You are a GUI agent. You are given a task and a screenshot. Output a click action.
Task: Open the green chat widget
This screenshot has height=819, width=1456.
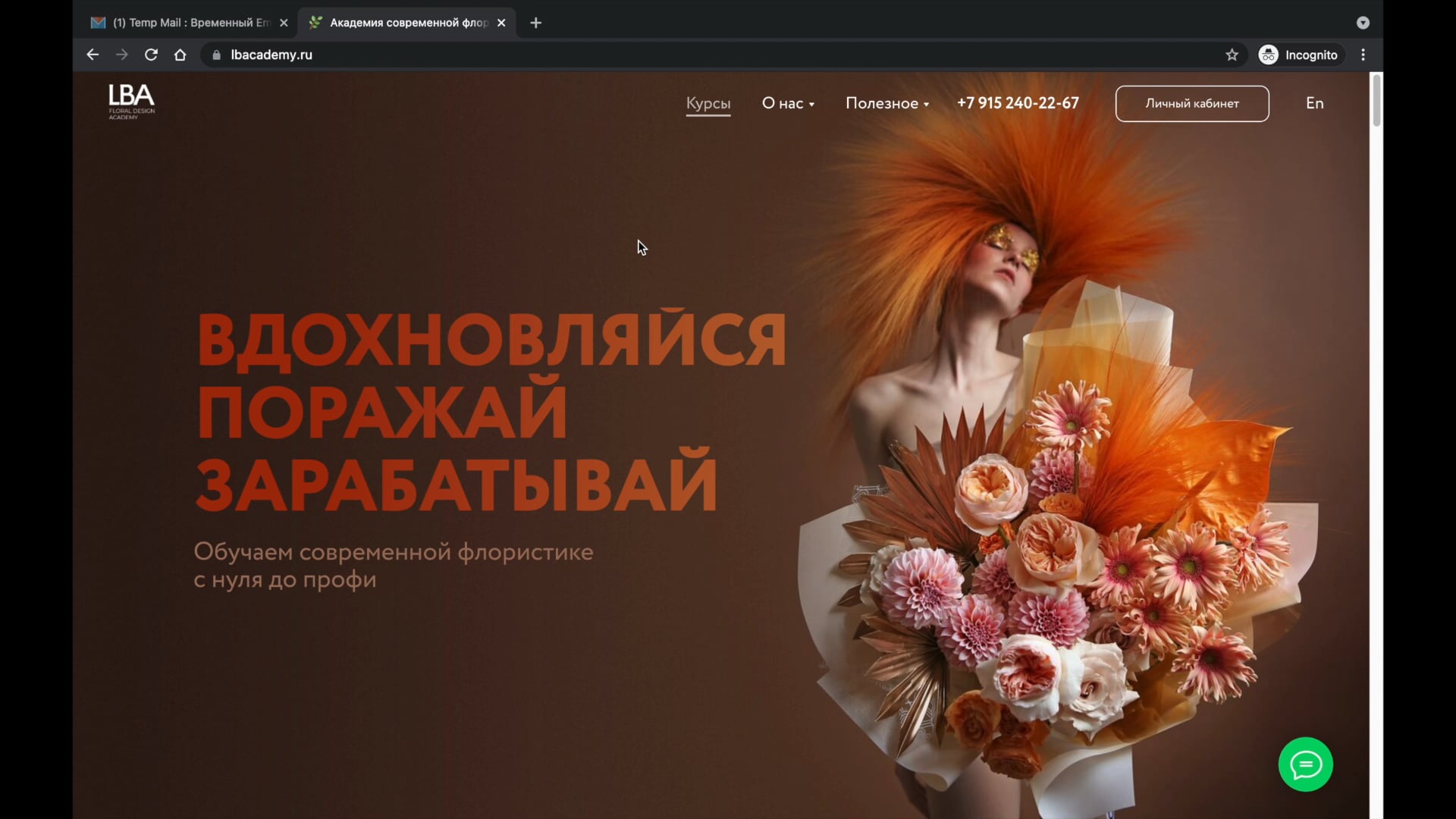(1304, 764)
